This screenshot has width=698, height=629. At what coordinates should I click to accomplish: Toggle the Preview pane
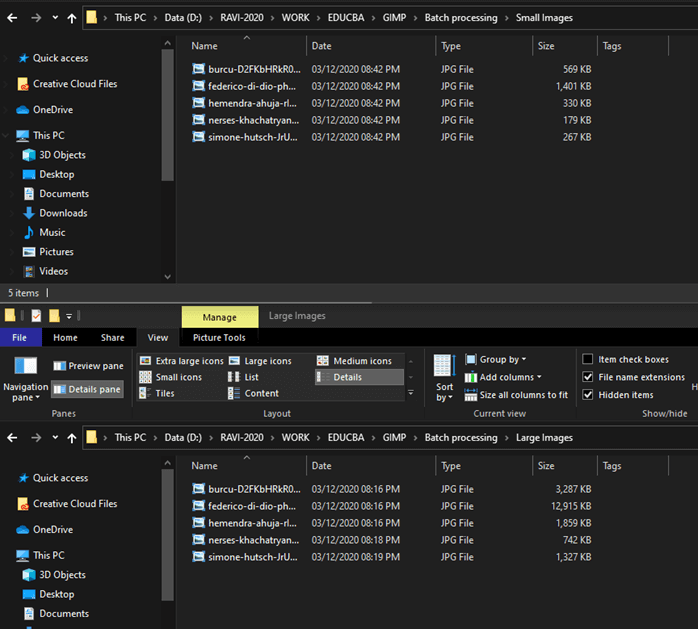tap(88, 366)
